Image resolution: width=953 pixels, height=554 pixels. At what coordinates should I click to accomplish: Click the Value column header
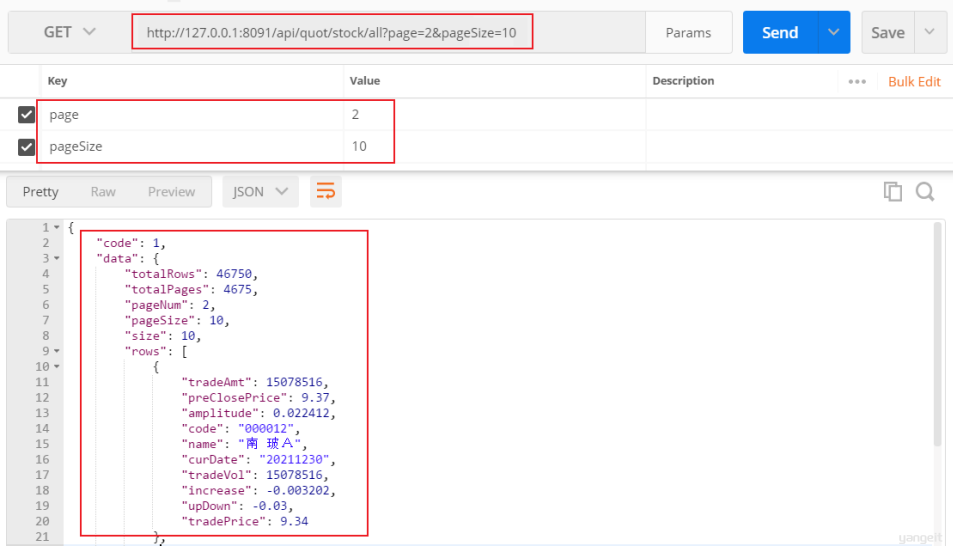click(x=365, y=81)
